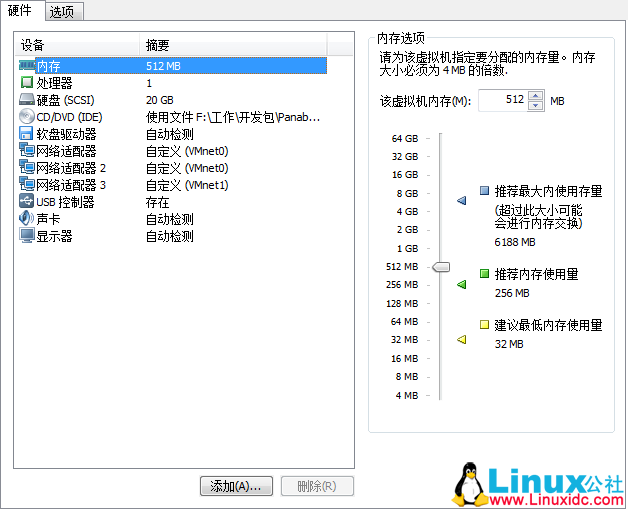Click the memory slider handle at 512 MB
The image size is (628, 510).
click(x=440, y=267)
